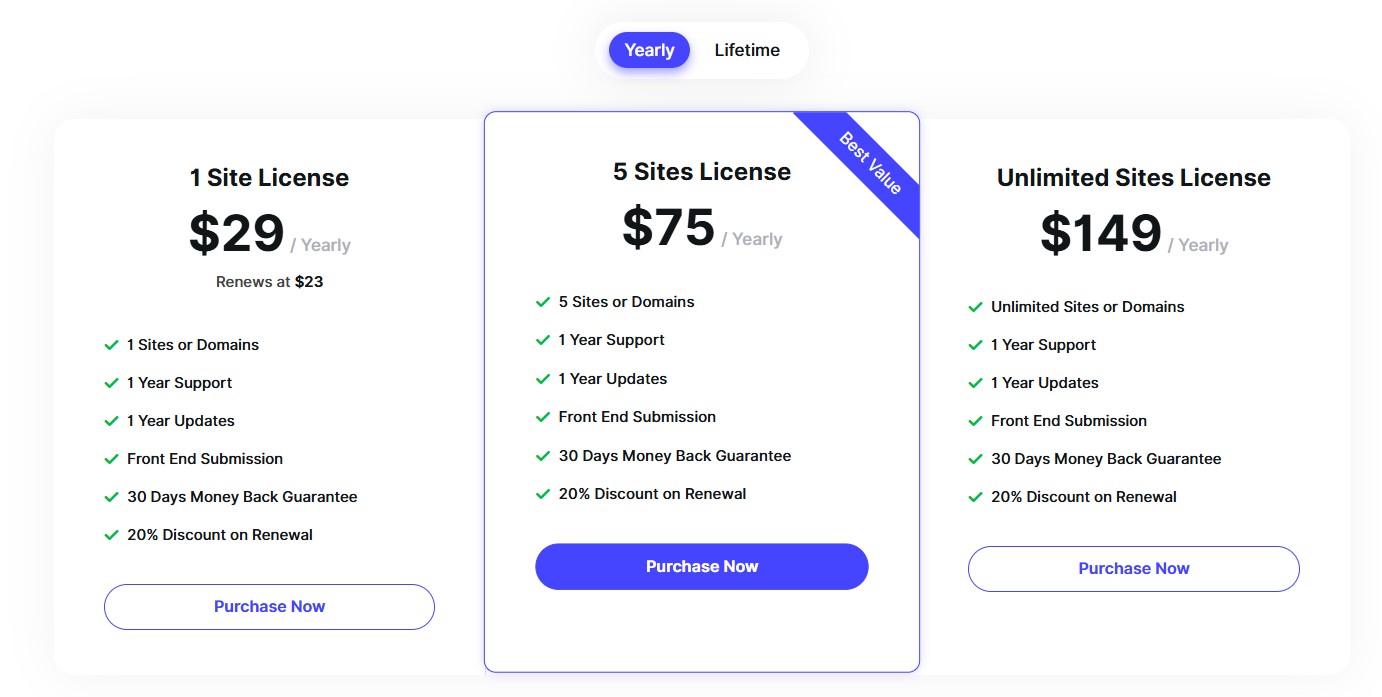Click the $149 yearly price
Image resolution: width=1382 pixels, height=697 pixels.
point(1100,234)
